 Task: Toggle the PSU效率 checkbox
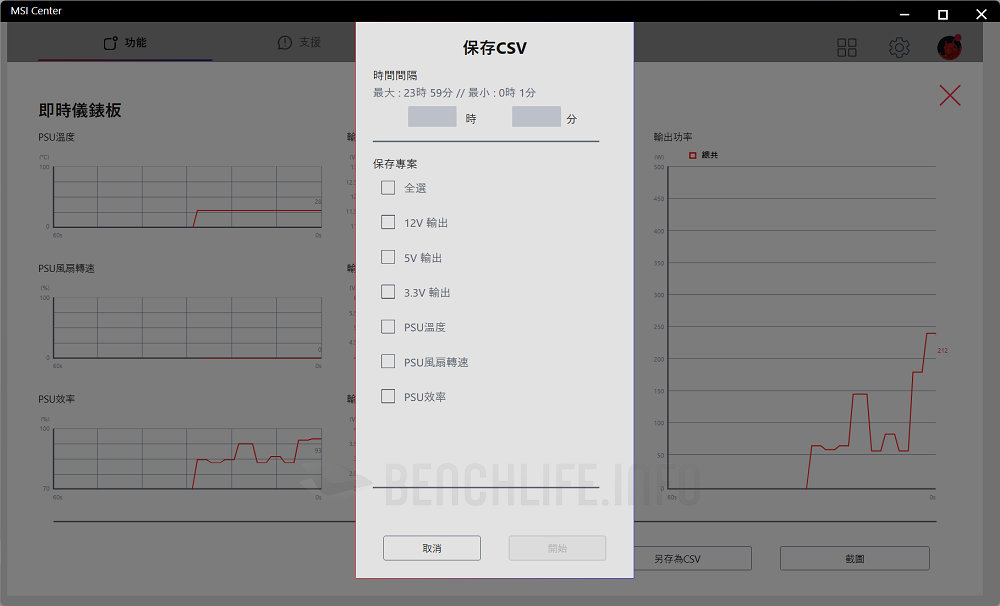pos(388,396)
